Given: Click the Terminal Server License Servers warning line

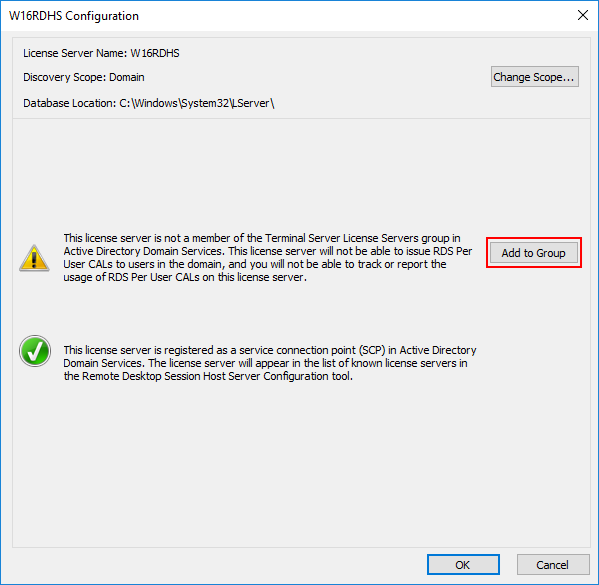Looking at the screenshot, I should (262, 238).
